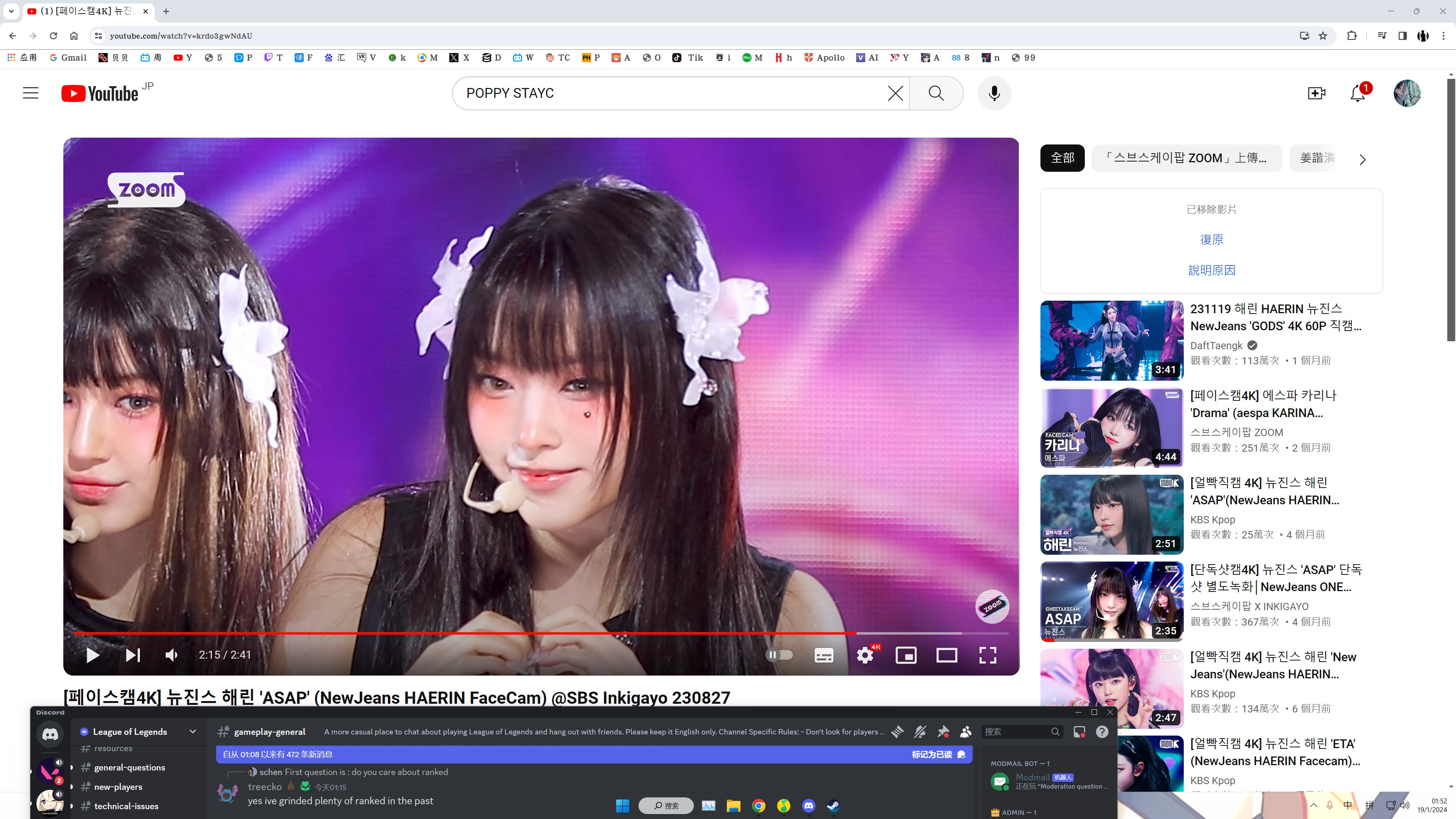This screenshot has height=819, width=1456.
Task: Toggle subtitles on the video player
Action: 824,655
